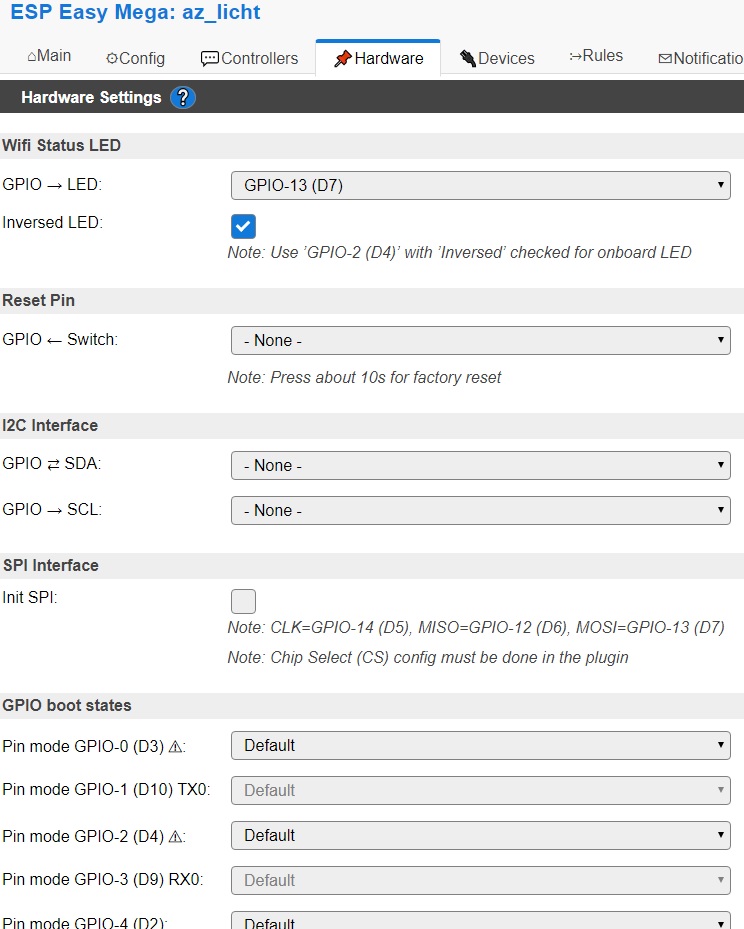
Task: Click the gear icon on the Config tab
Action: coord(113,58)
